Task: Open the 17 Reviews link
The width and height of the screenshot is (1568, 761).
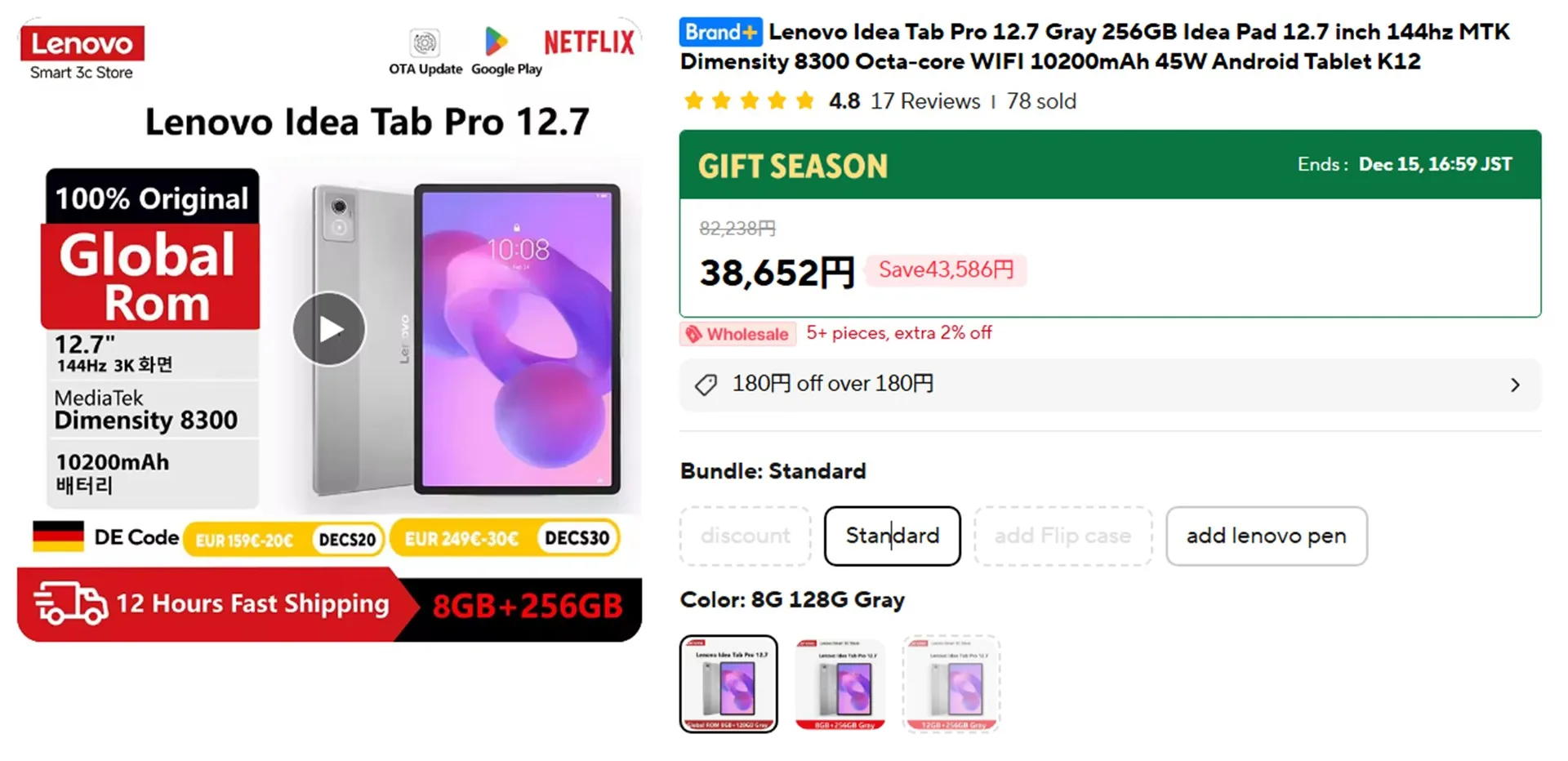Action: [x=924, y=101]
